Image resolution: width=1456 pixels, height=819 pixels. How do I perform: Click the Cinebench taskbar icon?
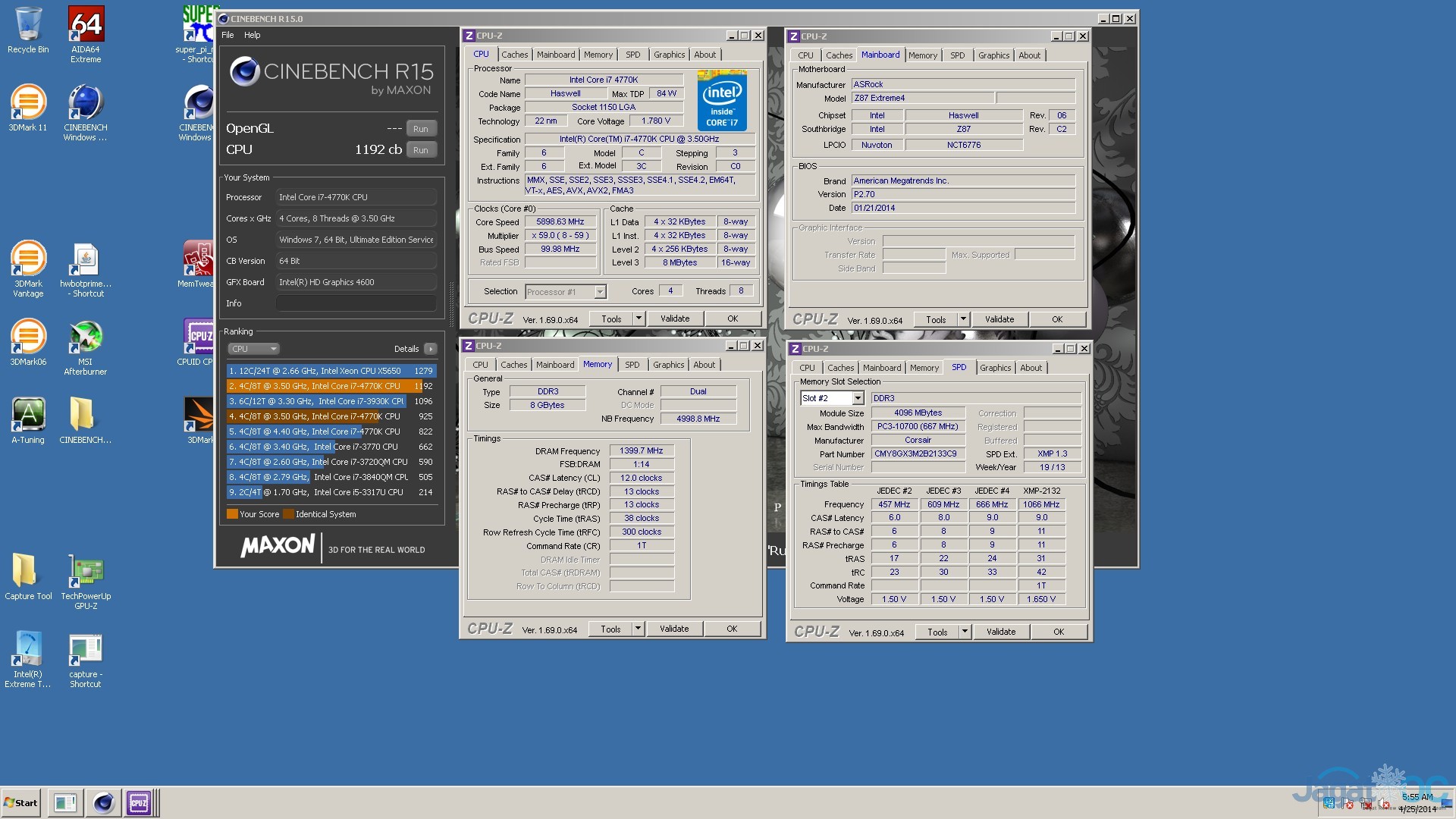point(104,802)
